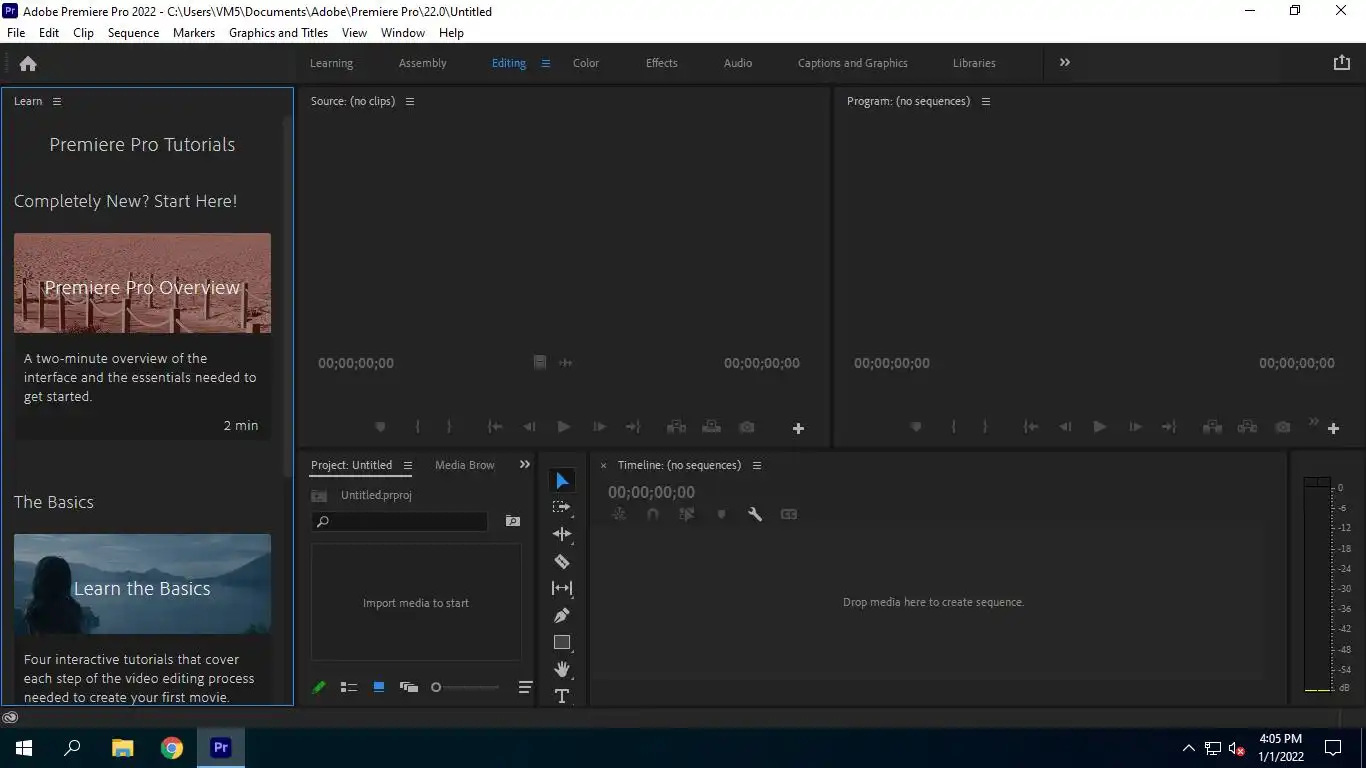Click Program monitor Add Marker icon
1366x768 pixels.
(915, 427)
